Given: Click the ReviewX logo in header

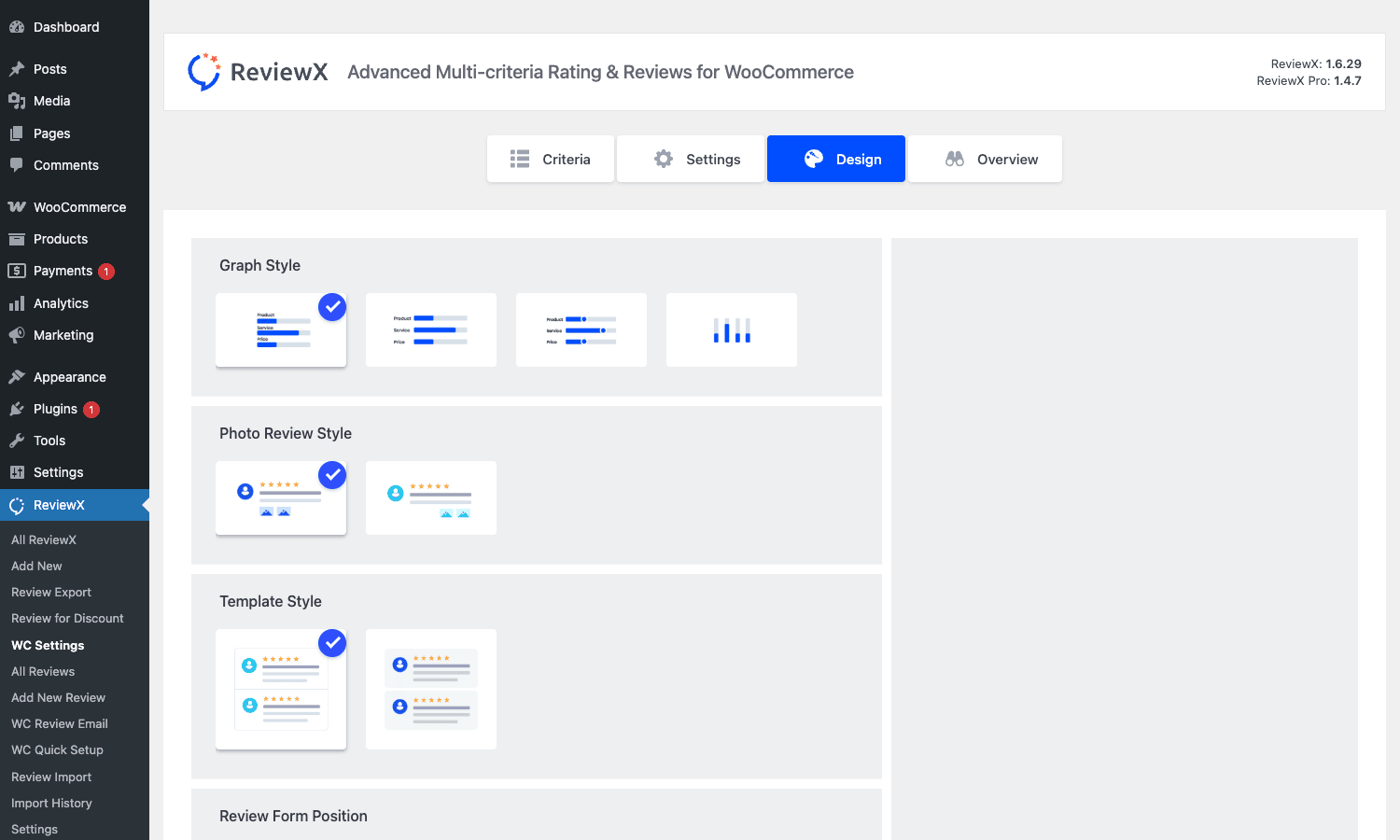Looking at the screenshot, I should [258, 72].
